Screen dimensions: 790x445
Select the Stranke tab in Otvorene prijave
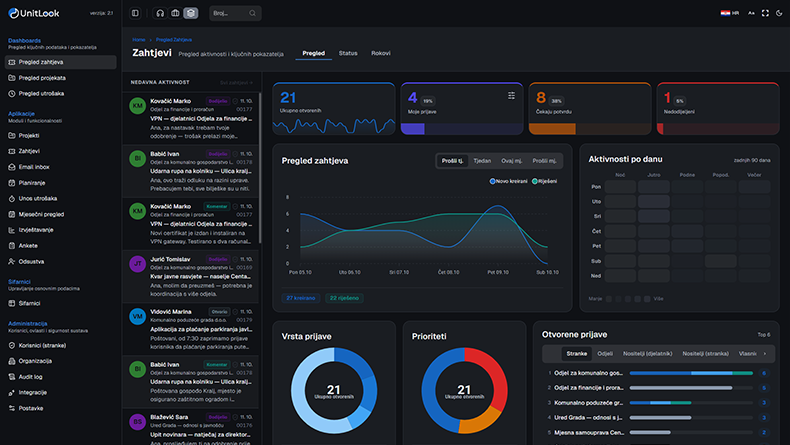pyautogui.click(x=576, y=354)
